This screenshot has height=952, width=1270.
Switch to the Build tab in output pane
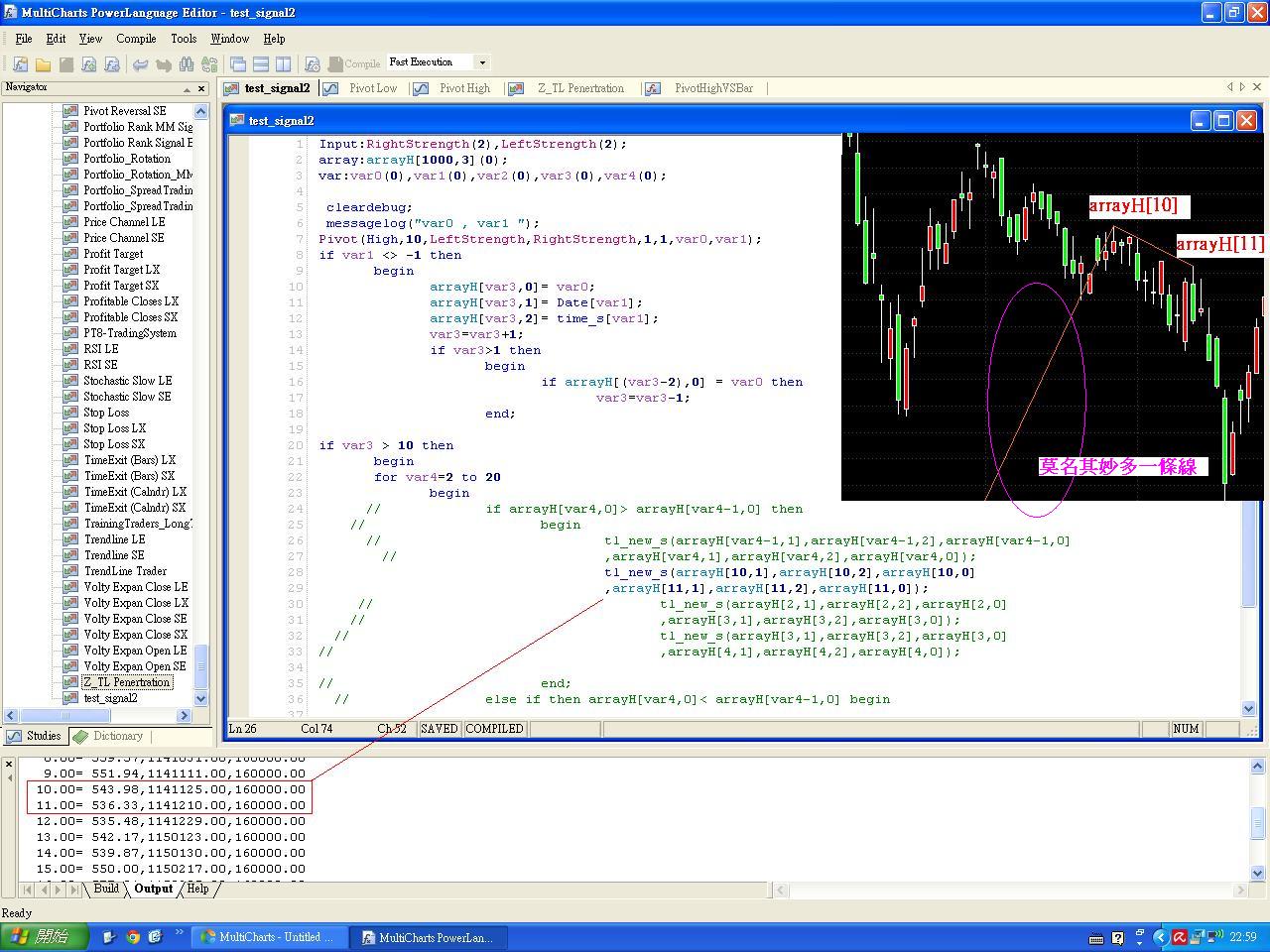coord(106,889)
